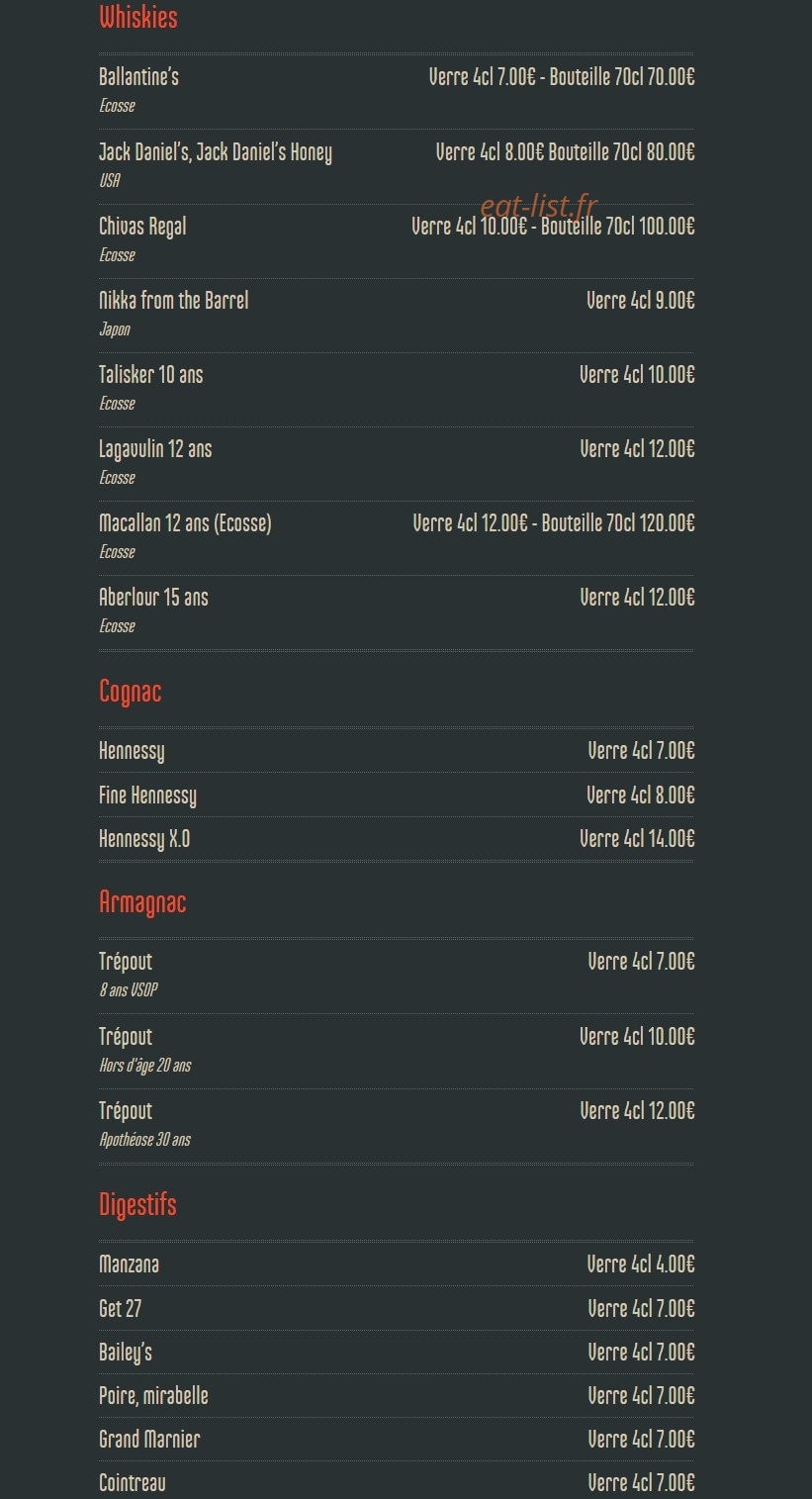
Task: Click the Whiskies section heading
Action: 138,17
